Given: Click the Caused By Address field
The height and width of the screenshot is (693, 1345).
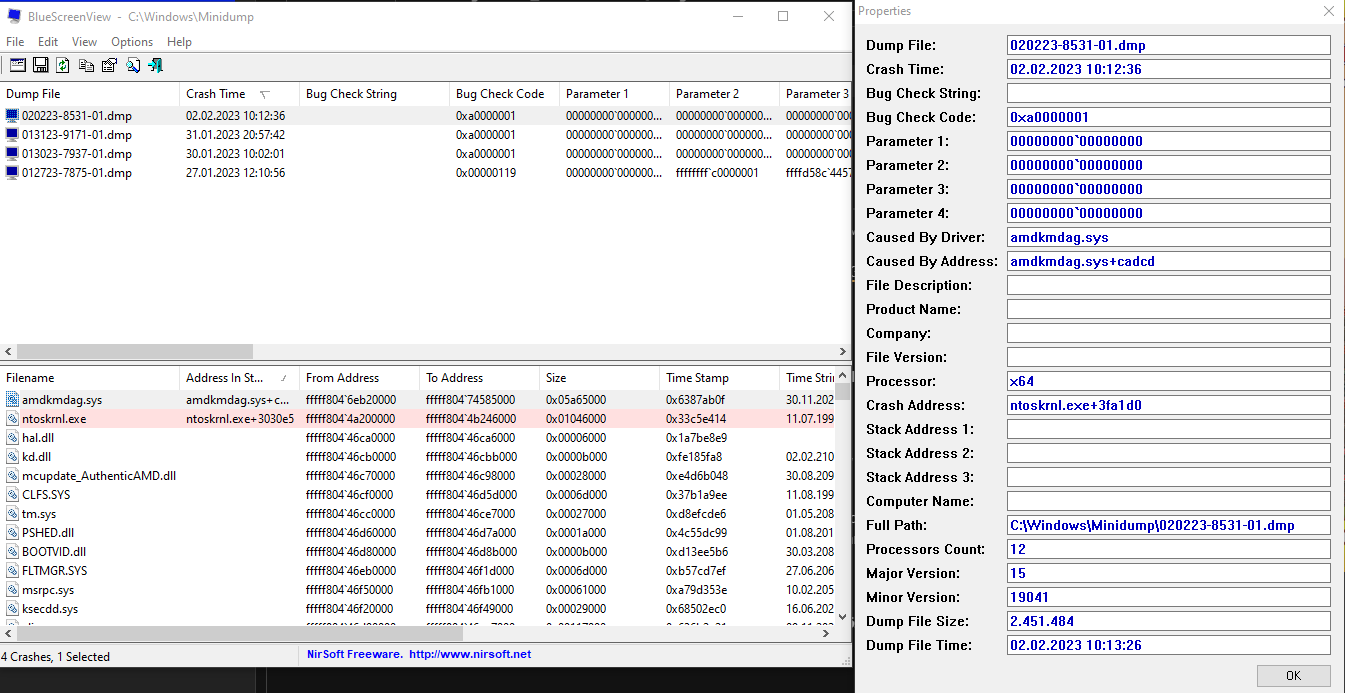Looking at the screenshot, I should click(1169, 261).
